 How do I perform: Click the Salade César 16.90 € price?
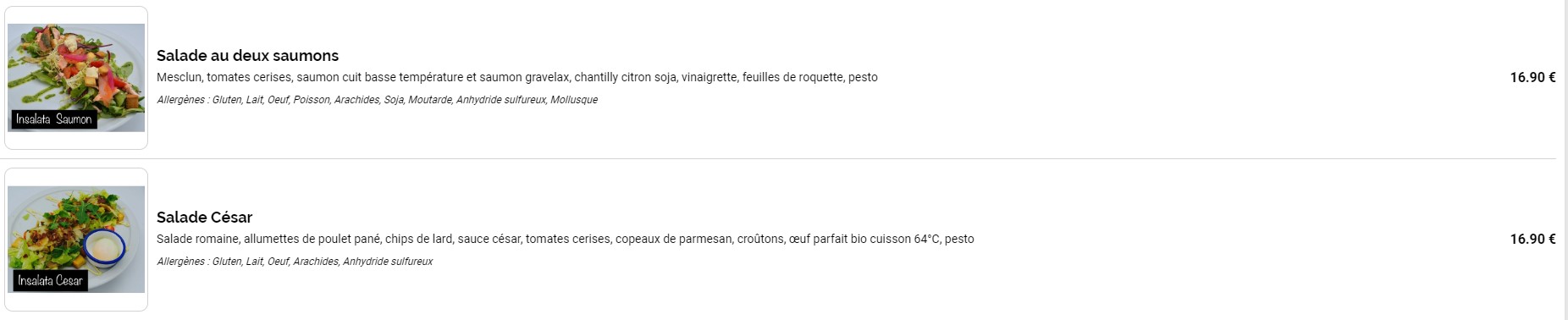pos(1532,239)
